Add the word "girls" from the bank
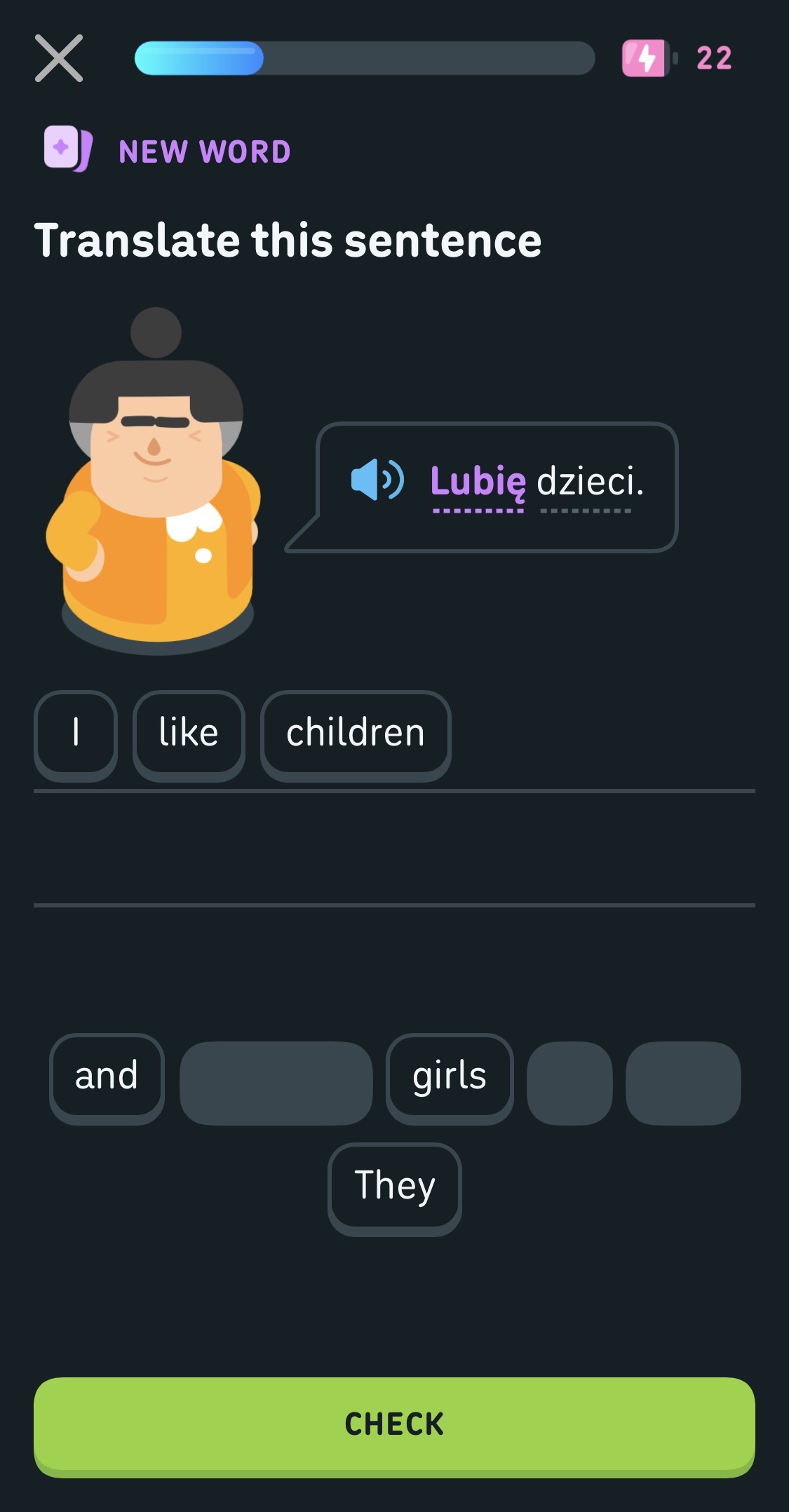The image size is (789, 1512). pos(450,1076)
